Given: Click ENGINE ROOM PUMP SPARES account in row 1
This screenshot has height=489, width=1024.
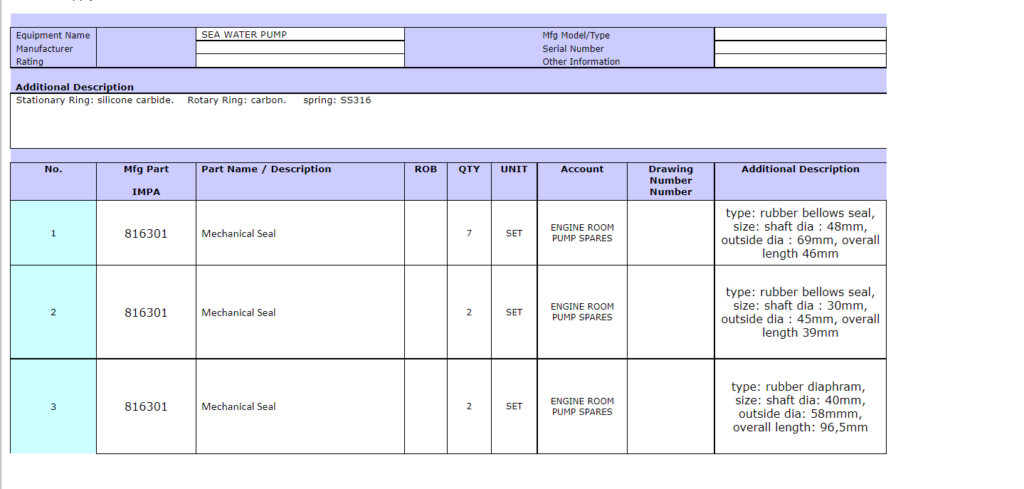Looking at the screenshot, I should point(582,233).
